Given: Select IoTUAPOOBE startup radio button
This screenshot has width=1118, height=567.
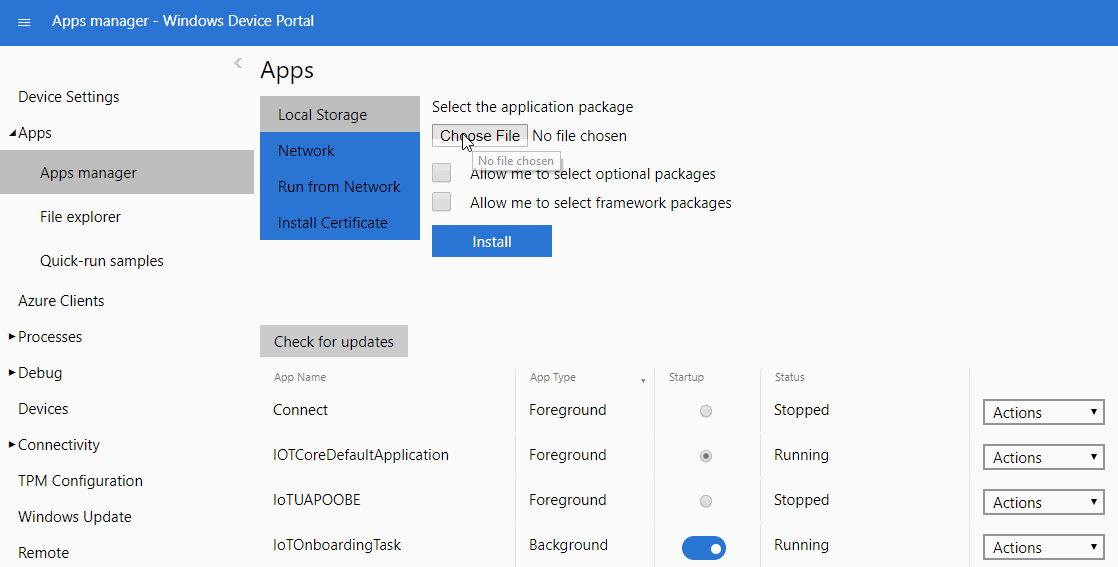Looking at the screenshot, I should coord(706,501).
